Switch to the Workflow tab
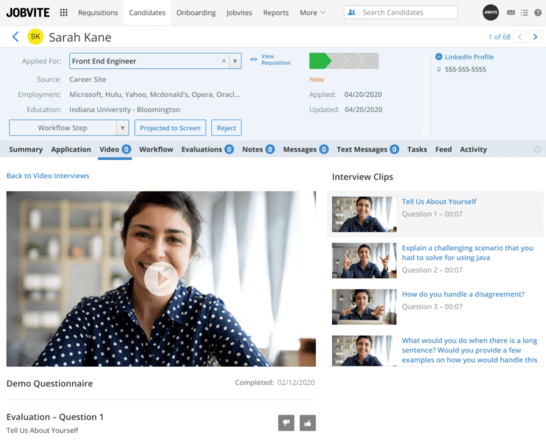 pos(156,149)
